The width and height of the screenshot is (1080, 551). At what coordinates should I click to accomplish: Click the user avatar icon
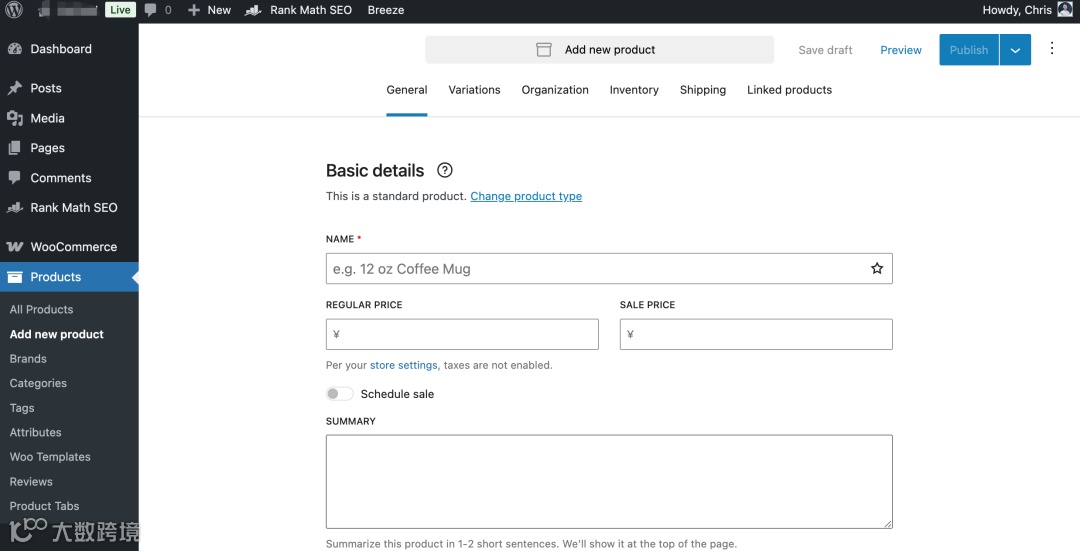click(1065, 10)
